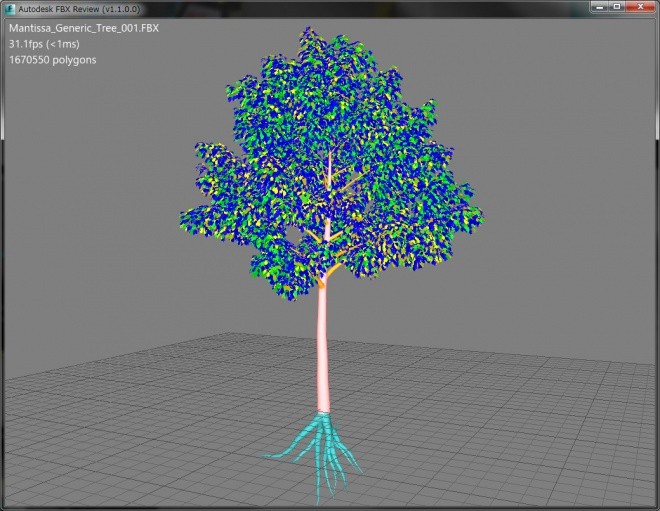This screenshot has height=511, width=660.
Task: Click the Mantissa_Generic_Tree_001.FBX file name text
Action: (84, 28)
